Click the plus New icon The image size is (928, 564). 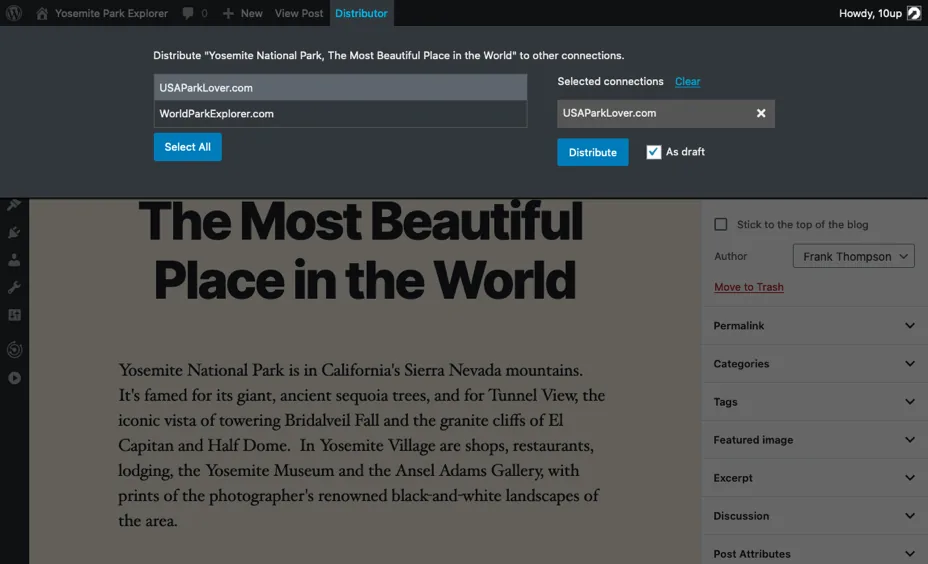click(x=228, y=13)
